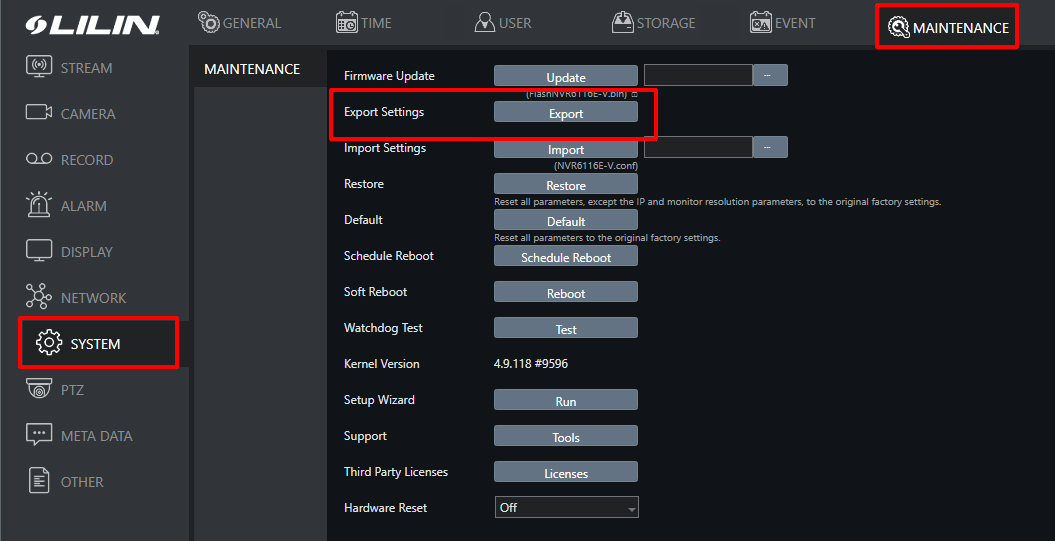1055x541 pixels.
Task: Click the Schedule Reboot button
Action: pyautogui.click(x=566, y=256)
